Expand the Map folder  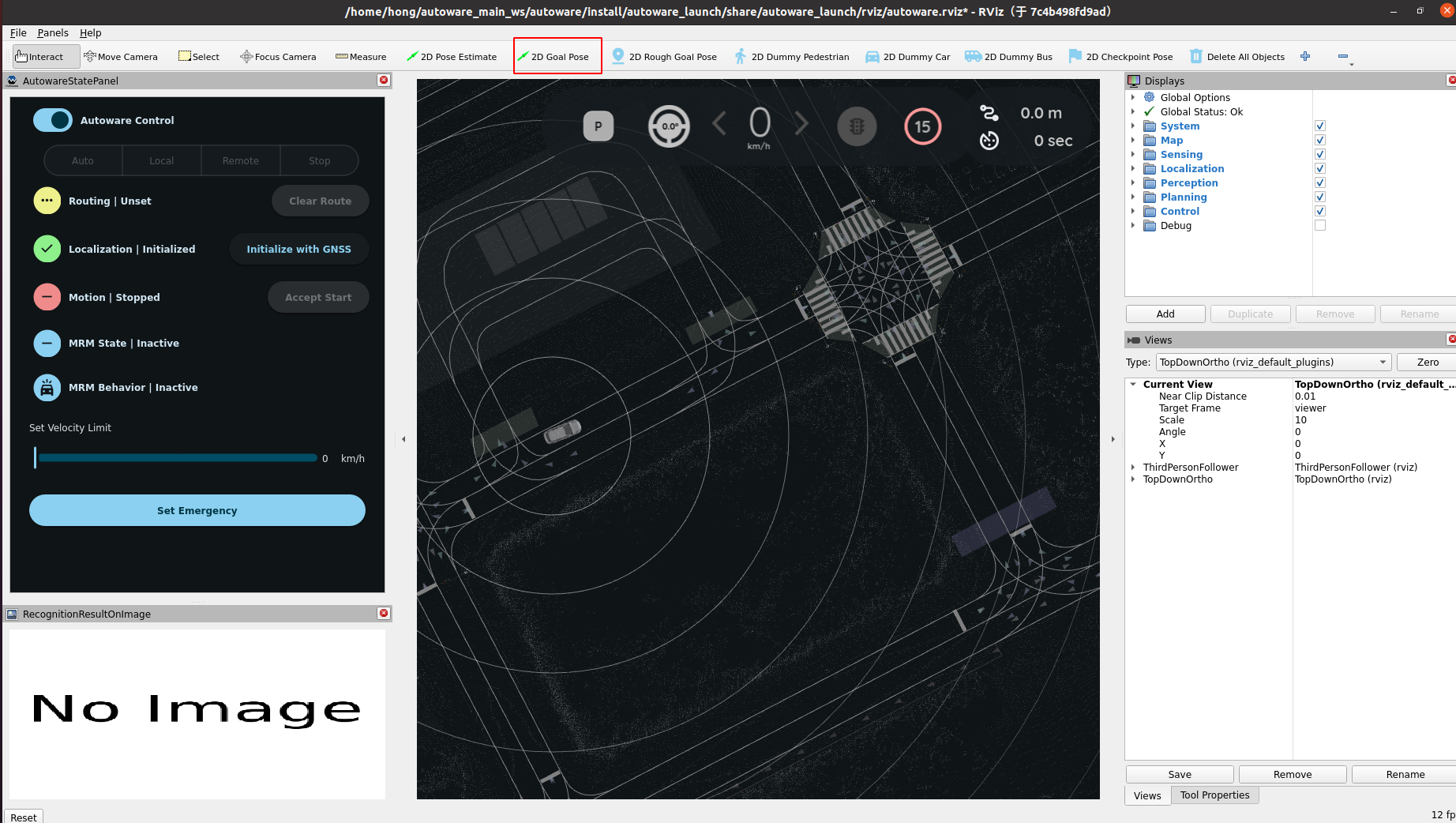1133,140
